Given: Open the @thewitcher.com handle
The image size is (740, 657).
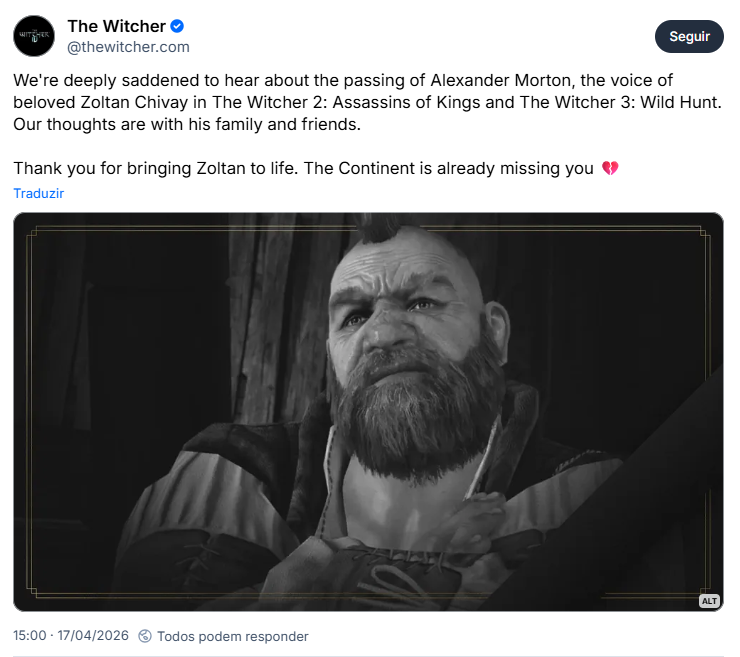Looking at the screenshot, I should [128, 47].
